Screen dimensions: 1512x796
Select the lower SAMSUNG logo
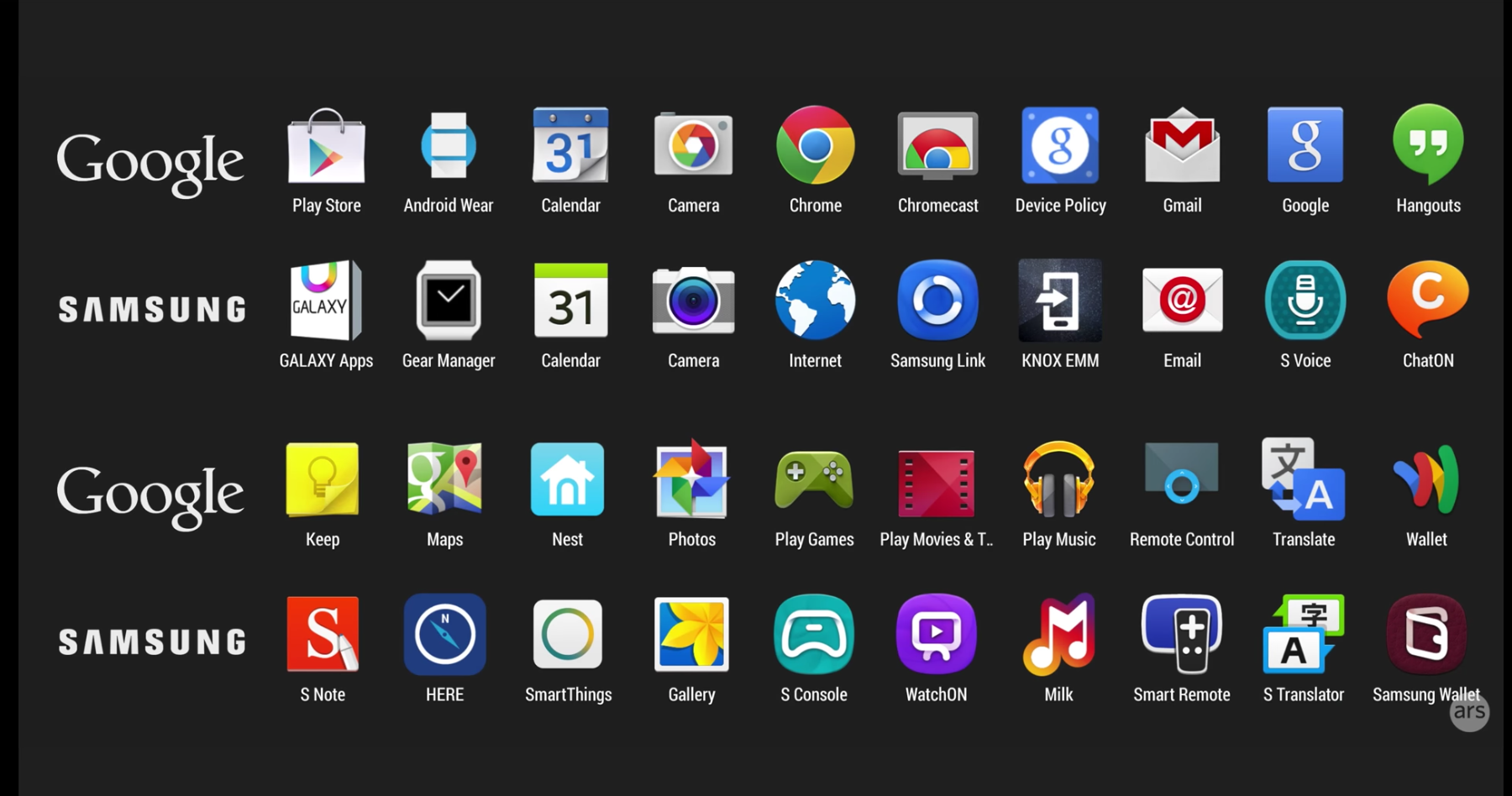[152, 642]
